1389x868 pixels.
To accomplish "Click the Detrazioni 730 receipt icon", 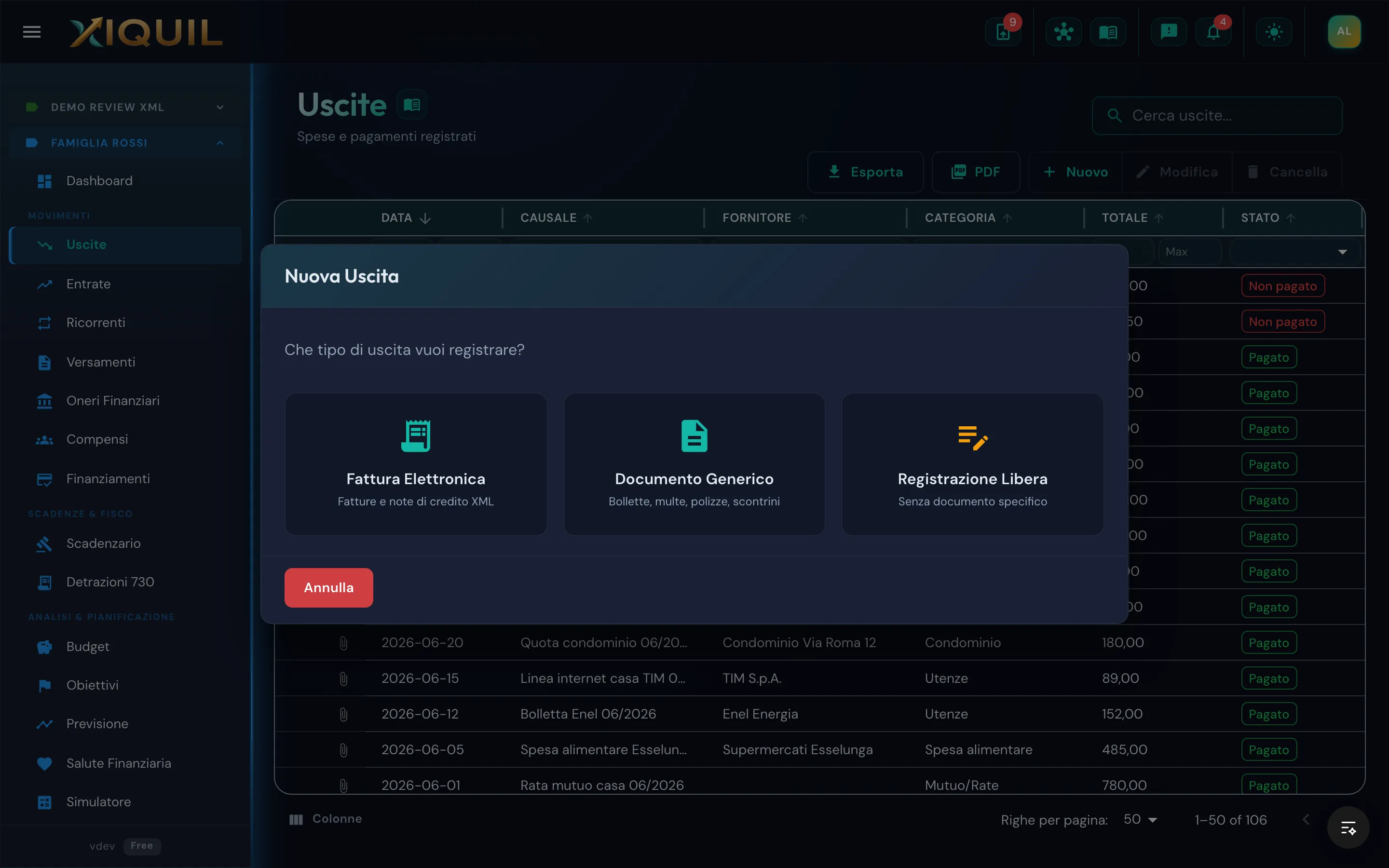I will (x=44, y=583).
